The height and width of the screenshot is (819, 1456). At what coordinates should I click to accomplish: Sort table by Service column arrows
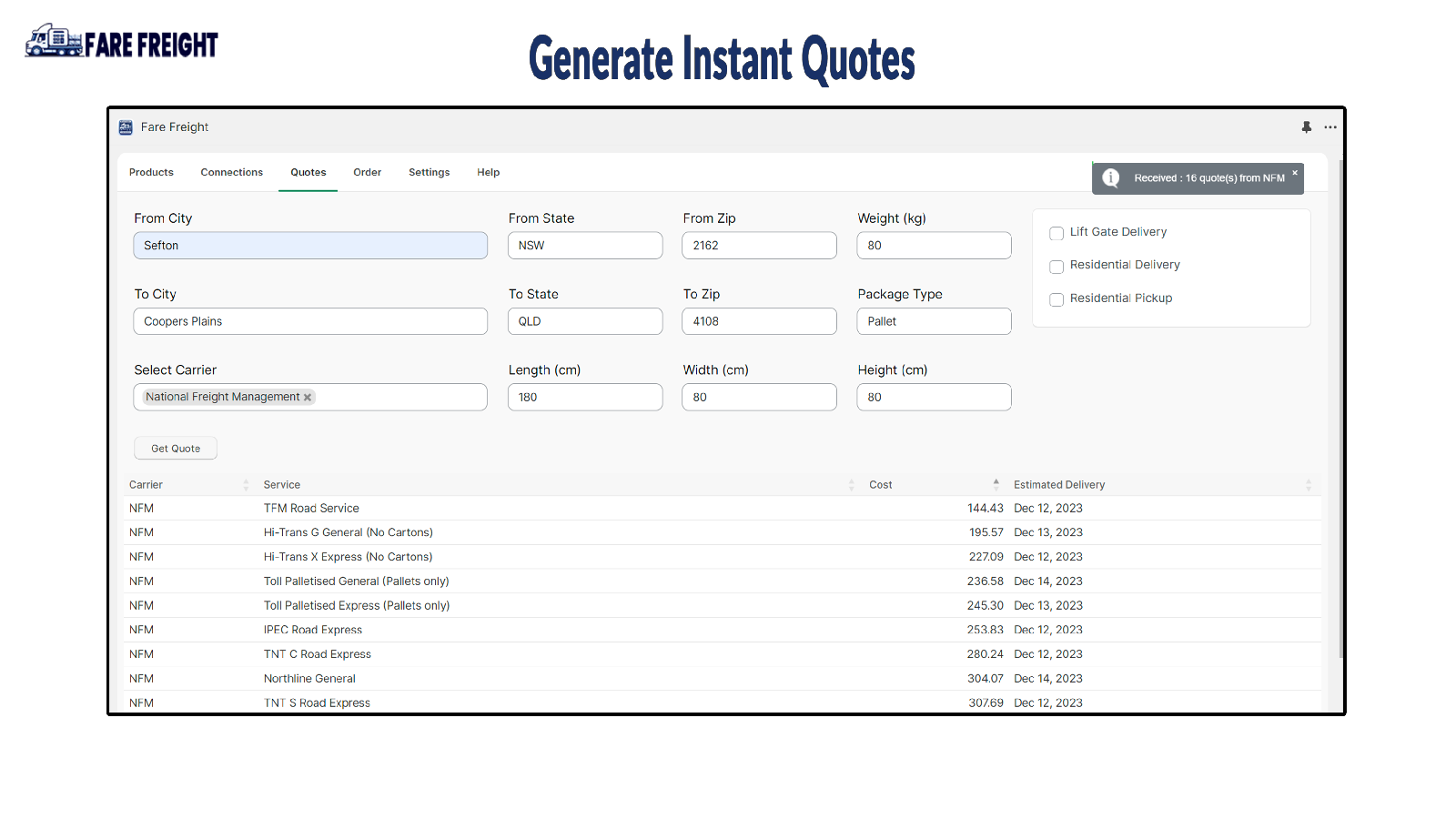point(852,485)
